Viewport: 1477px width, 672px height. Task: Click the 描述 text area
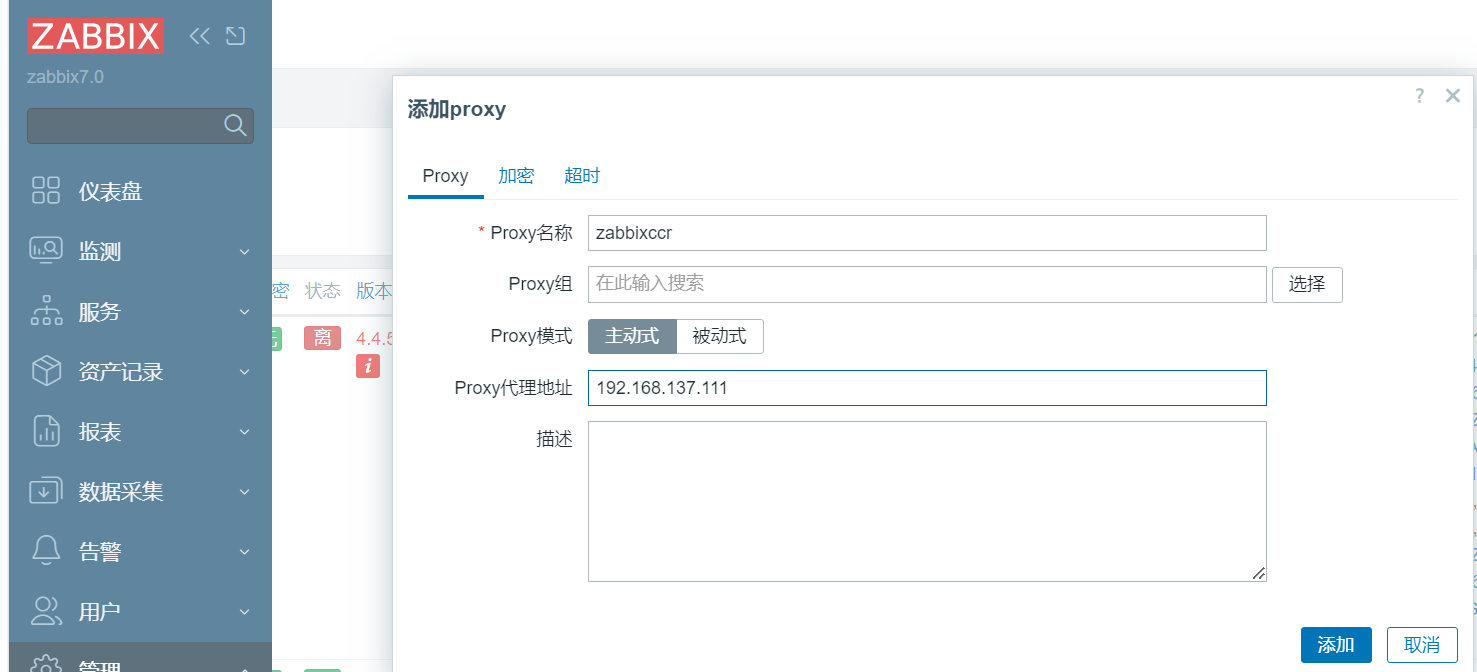tap(927, 501)
